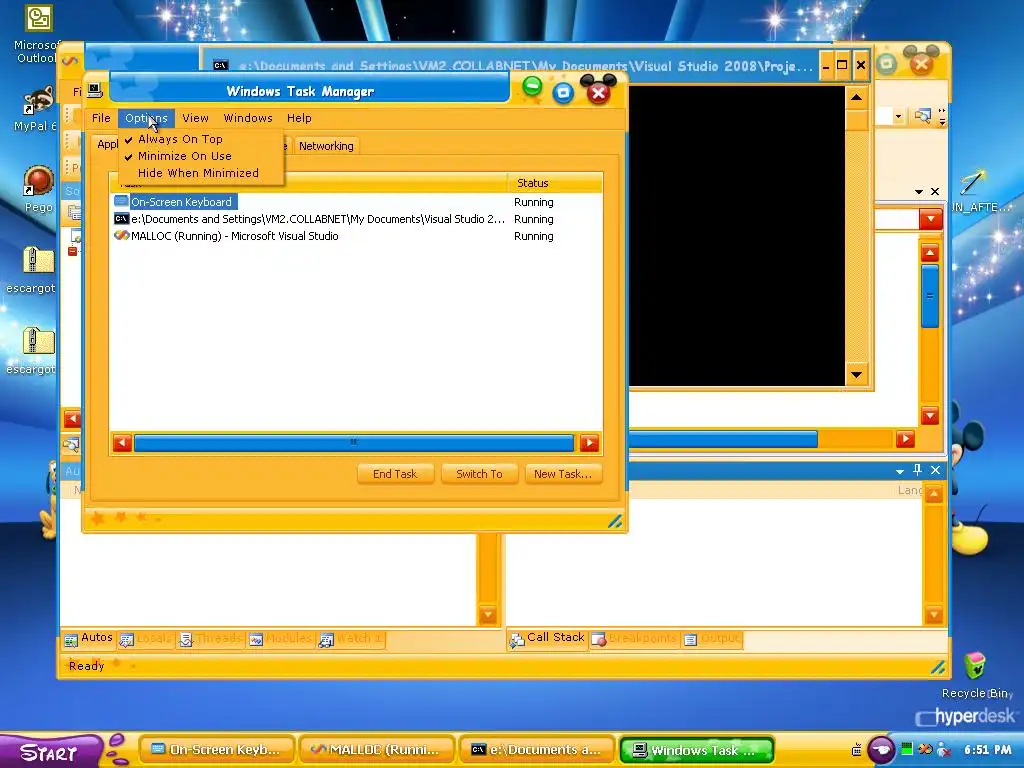Open the Autos tab in Visual Studio

pyautogui.click(x=89, y=639)
